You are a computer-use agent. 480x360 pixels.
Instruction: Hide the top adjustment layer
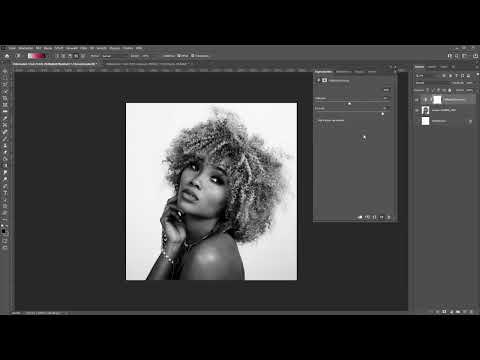pos(417,99)
